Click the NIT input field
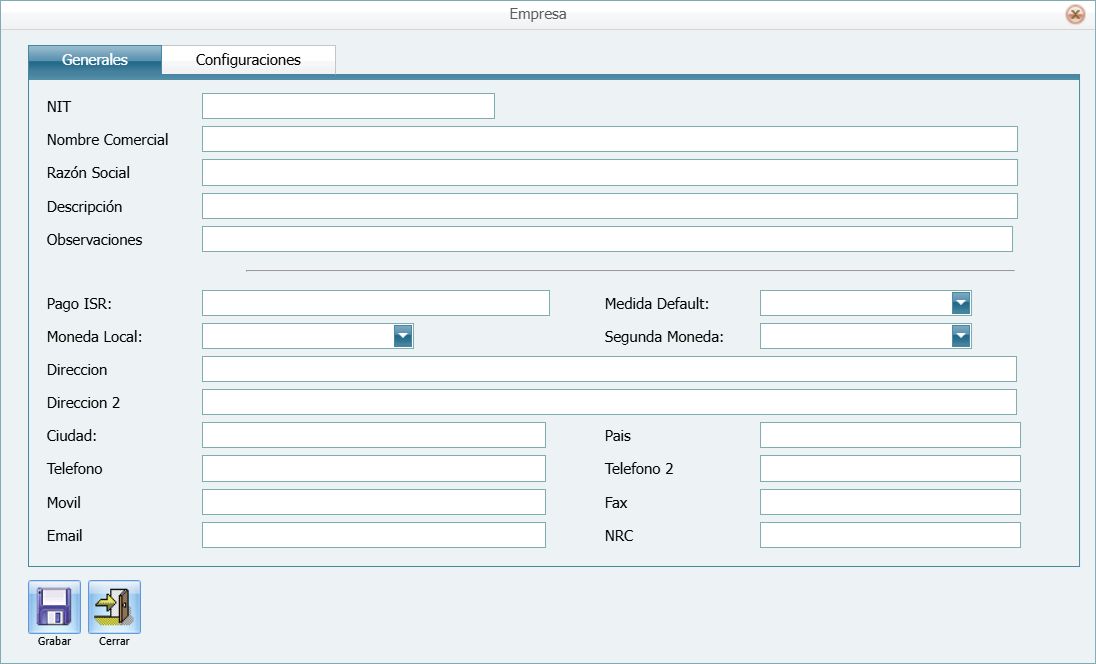 click(348, 106)
